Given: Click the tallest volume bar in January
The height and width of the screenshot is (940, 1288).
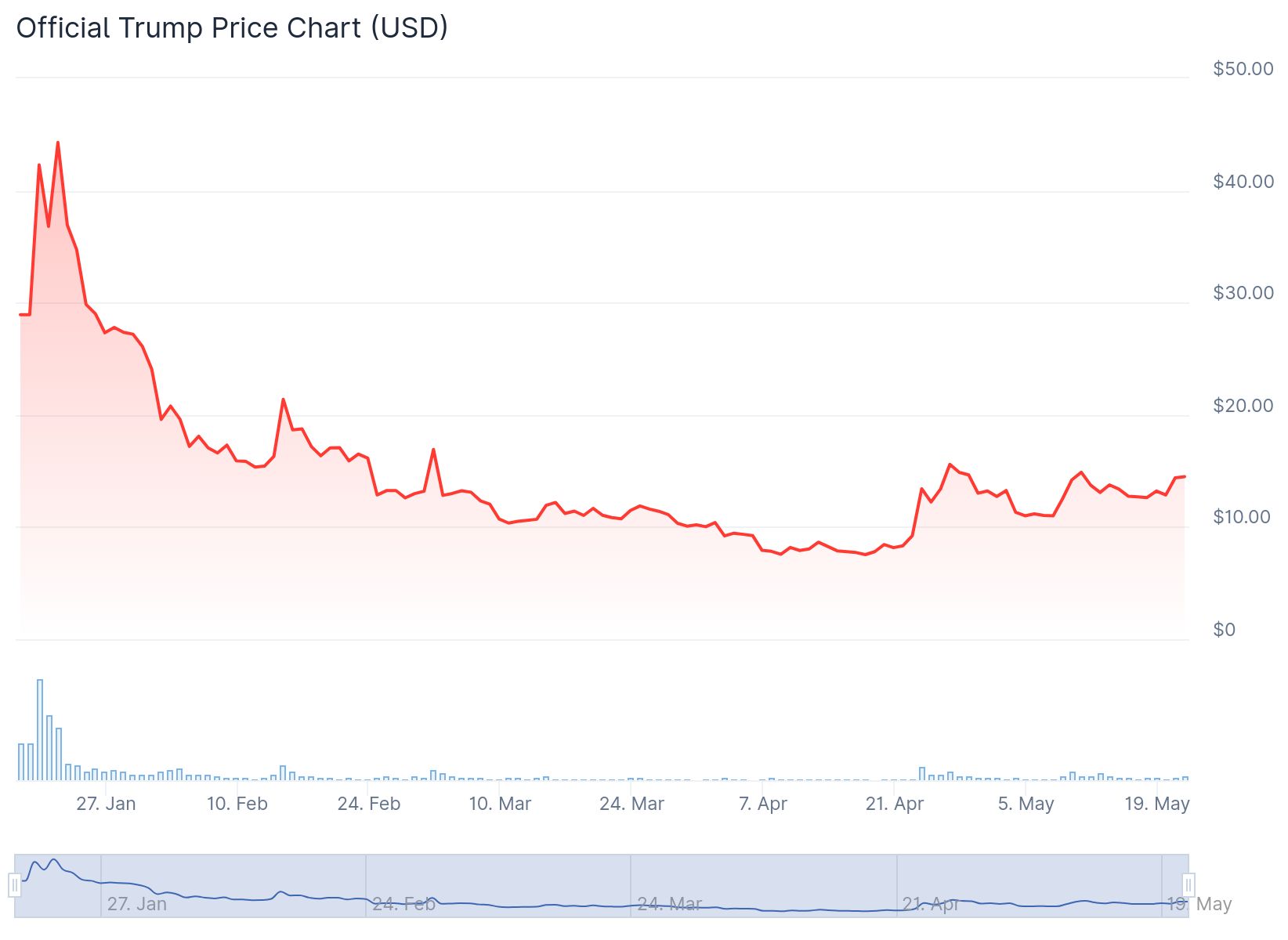Looking at the screenshot, I should coord(40,728).
